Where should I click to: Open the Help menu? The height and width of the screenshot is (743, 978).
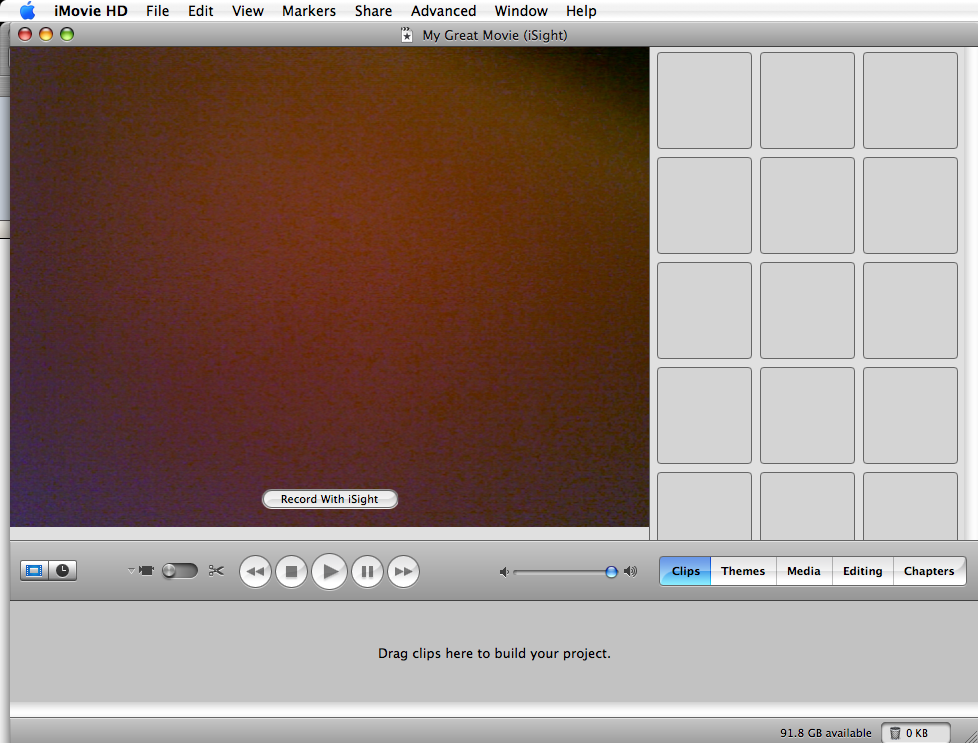coord(581,11)
